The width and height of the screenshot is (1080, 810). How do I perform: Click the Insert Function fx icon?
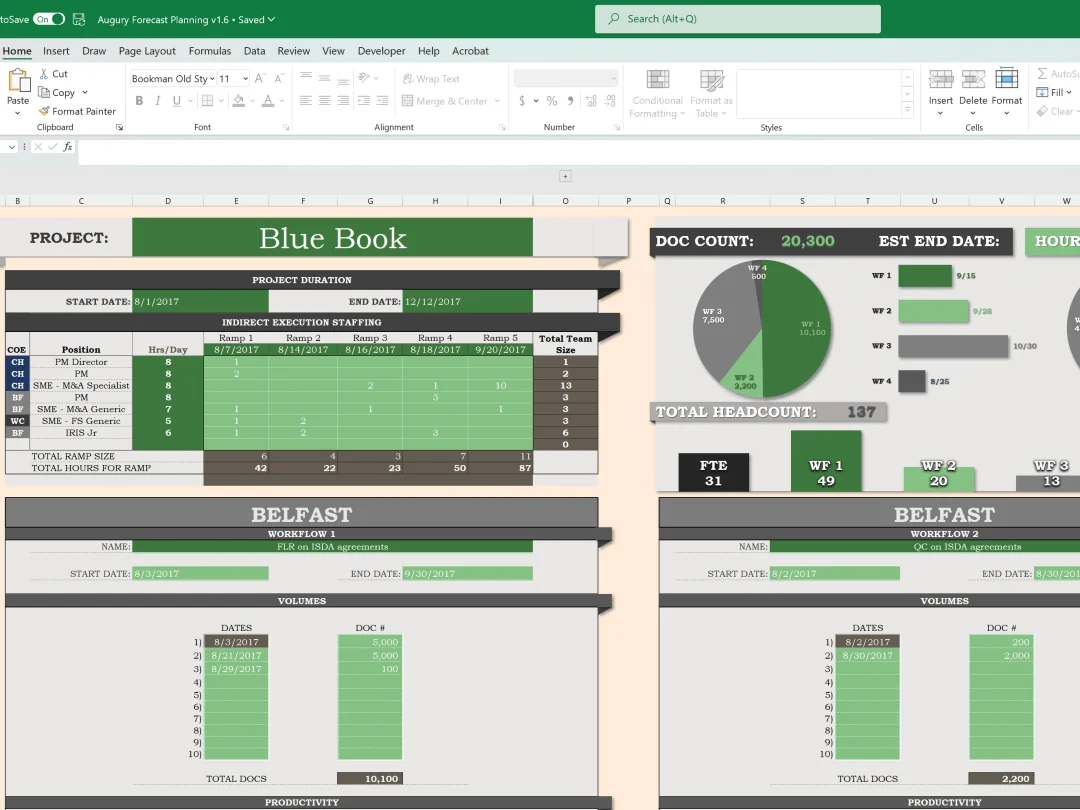(68, 146)
